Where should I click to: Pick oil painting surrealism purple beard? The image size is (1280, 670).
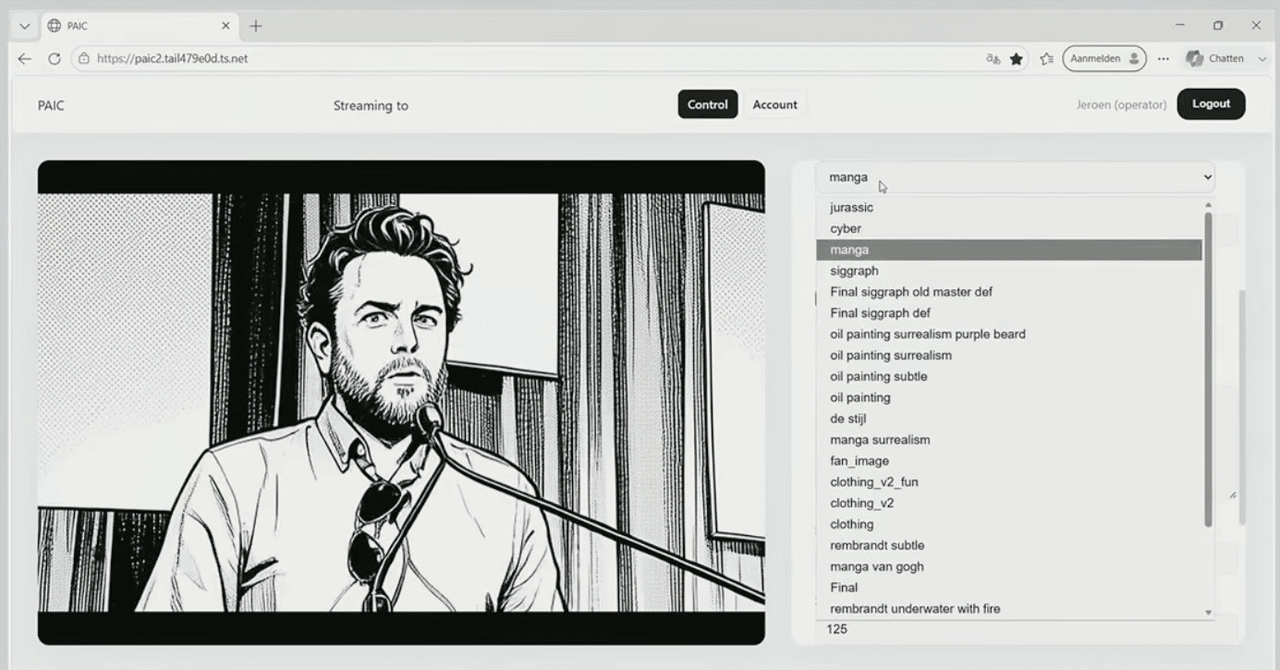pyautogui.click(x=1009, y=334)
